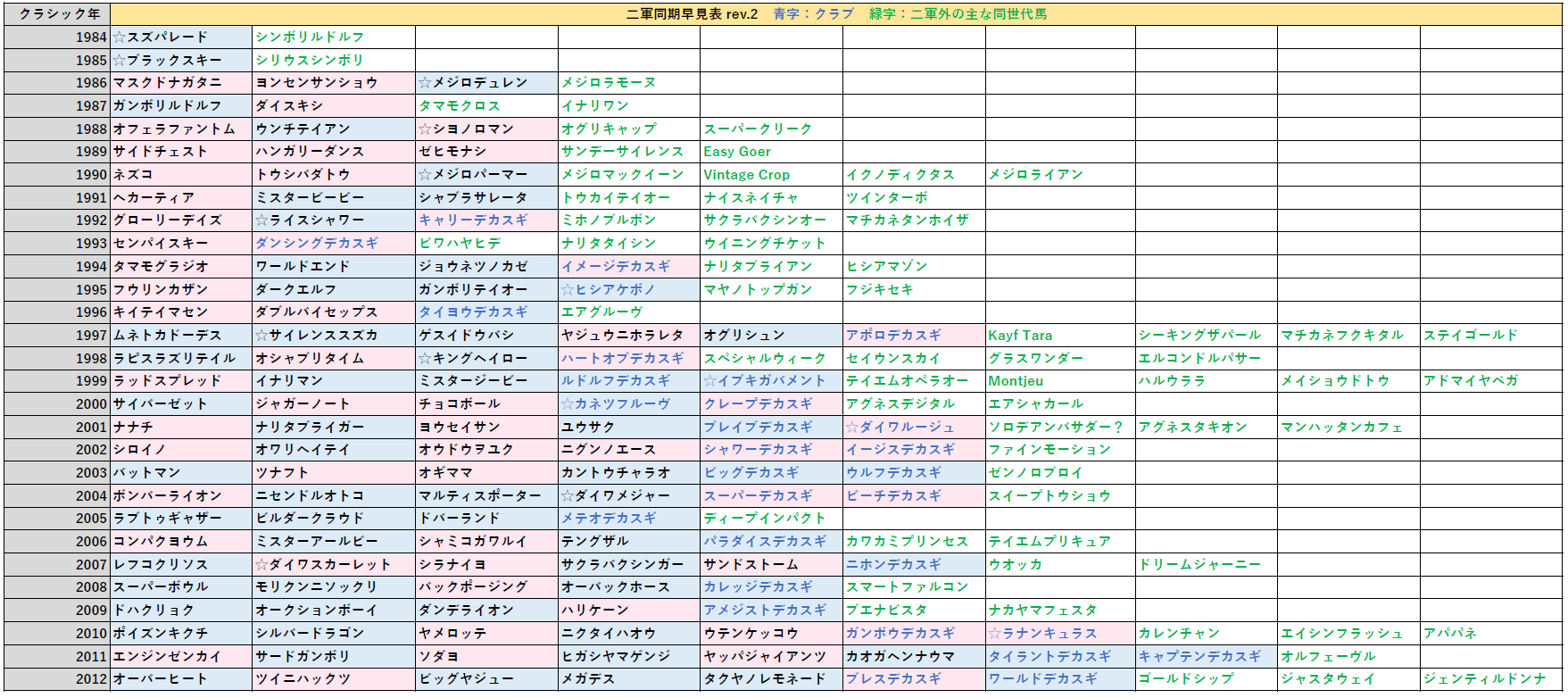Select the シンボリルドルフ cell

[333, 37]
